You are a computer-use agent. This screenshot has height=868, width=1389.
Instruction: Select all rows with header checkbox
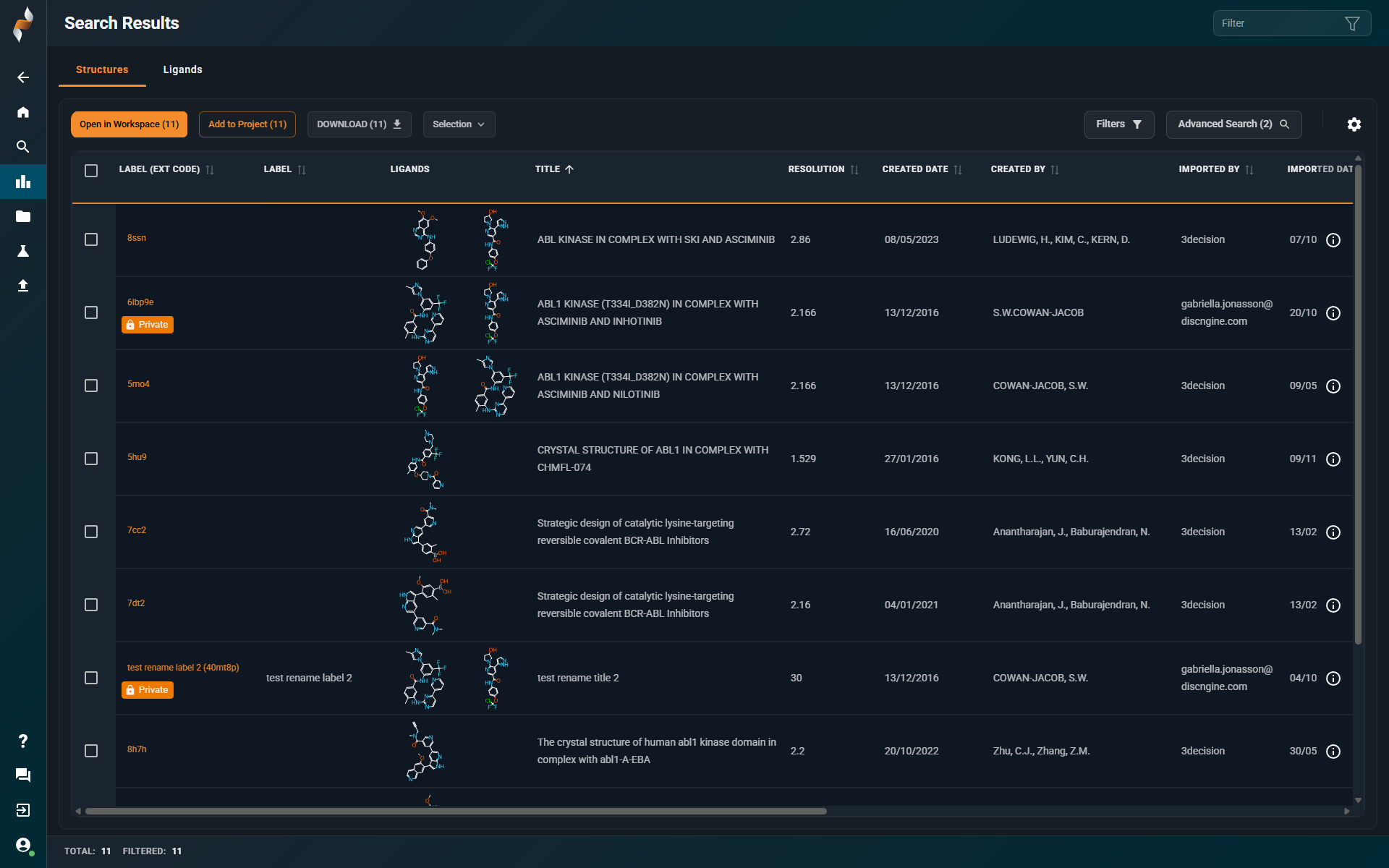[91, 171]
